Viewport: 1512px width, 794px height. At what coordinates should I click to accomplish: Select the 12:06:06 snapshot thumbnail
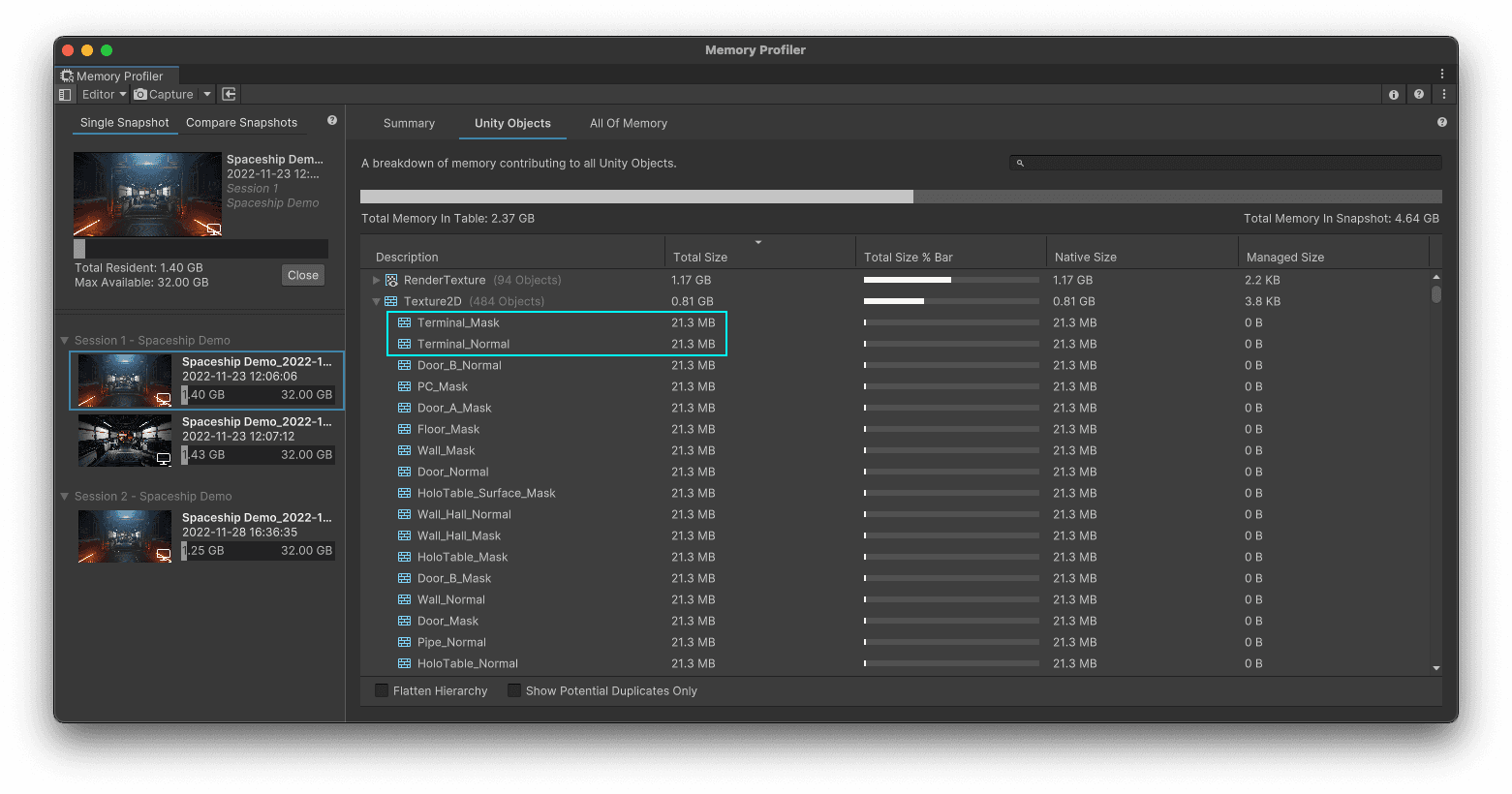point(125,381)
